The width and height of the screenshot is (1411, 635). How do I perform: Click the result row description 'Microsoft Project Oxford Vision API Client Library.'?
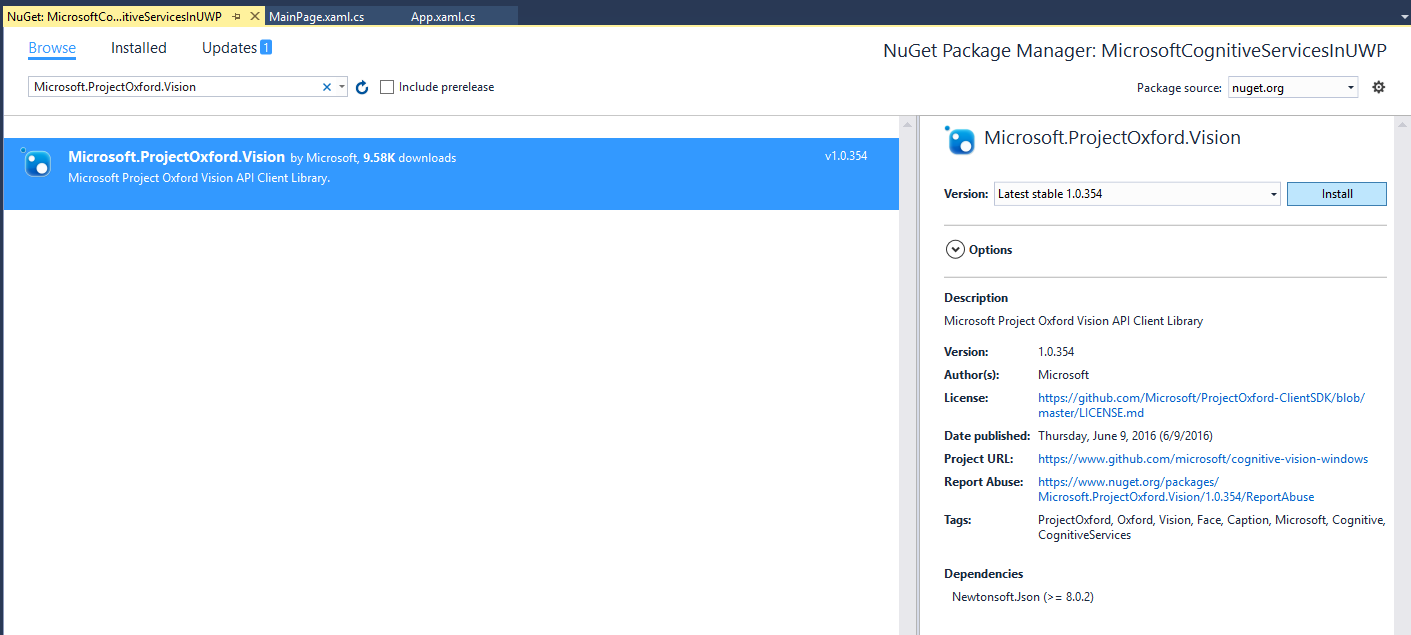(x=199, y=178)
